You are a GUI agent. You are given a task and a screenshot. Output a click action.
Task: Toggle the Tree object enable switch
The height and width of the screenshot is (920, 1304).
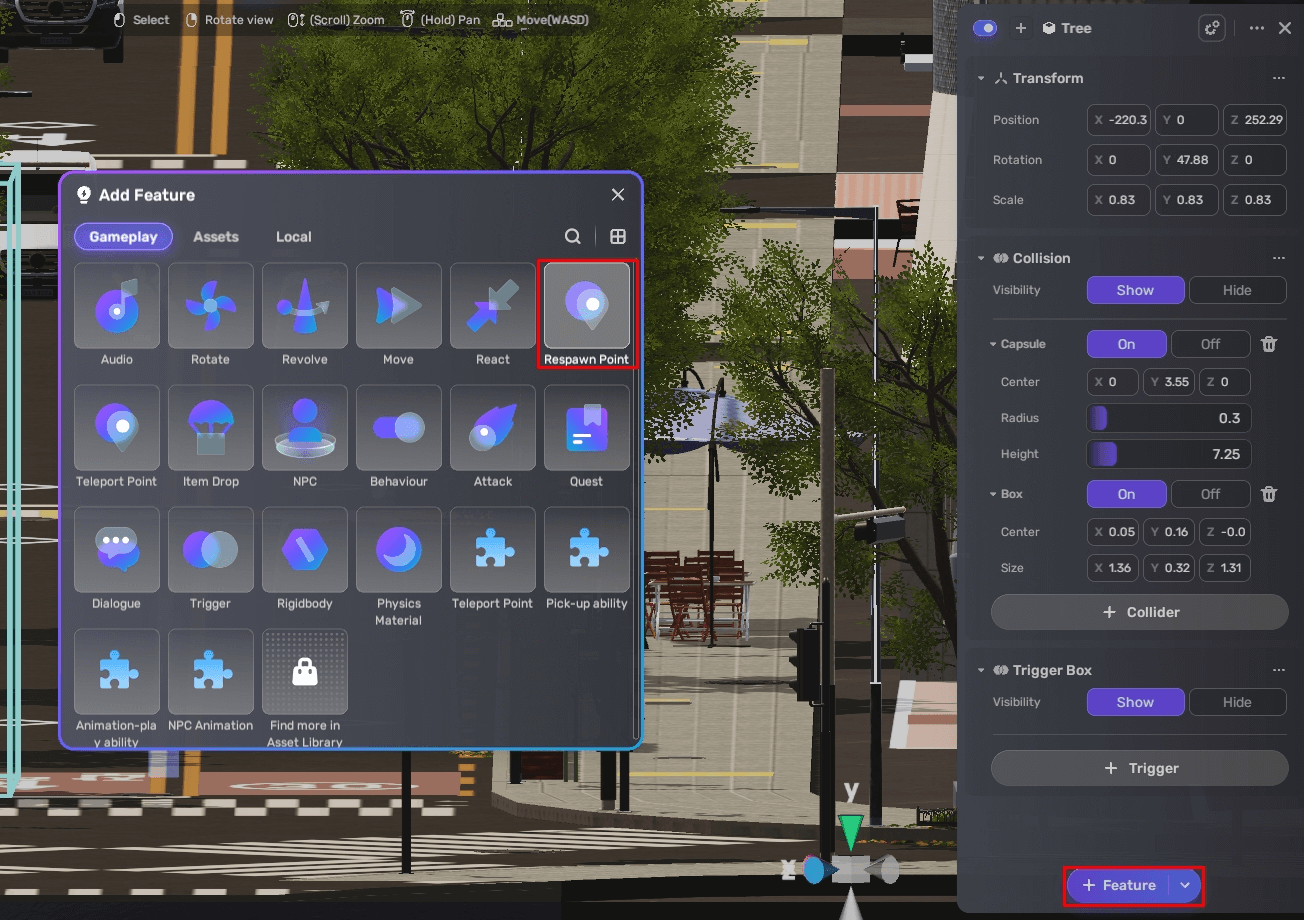coord(985,28)
